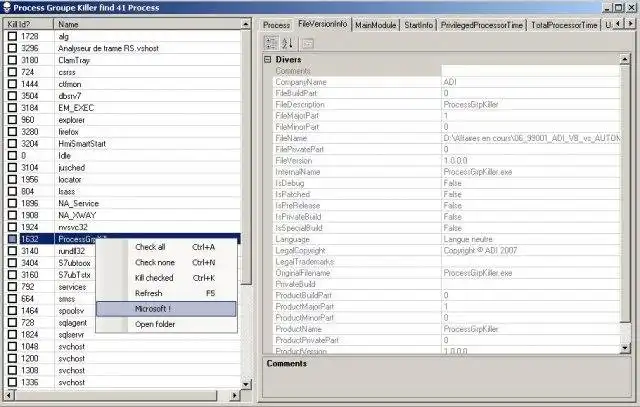
Task: Sort by Kill Id? column header
Action: pyautogui.click(x=29, y=24)
